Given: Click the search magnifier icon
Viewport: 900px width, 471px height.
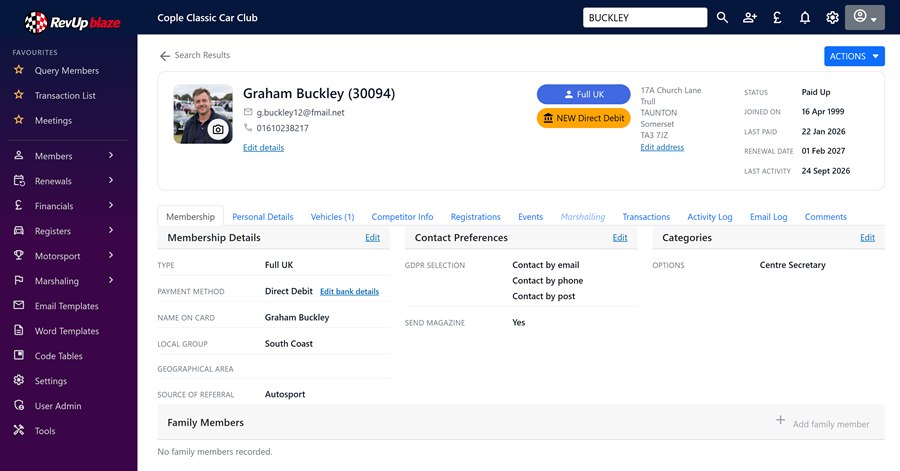Looking at the screenshot, I should [722, 18].
